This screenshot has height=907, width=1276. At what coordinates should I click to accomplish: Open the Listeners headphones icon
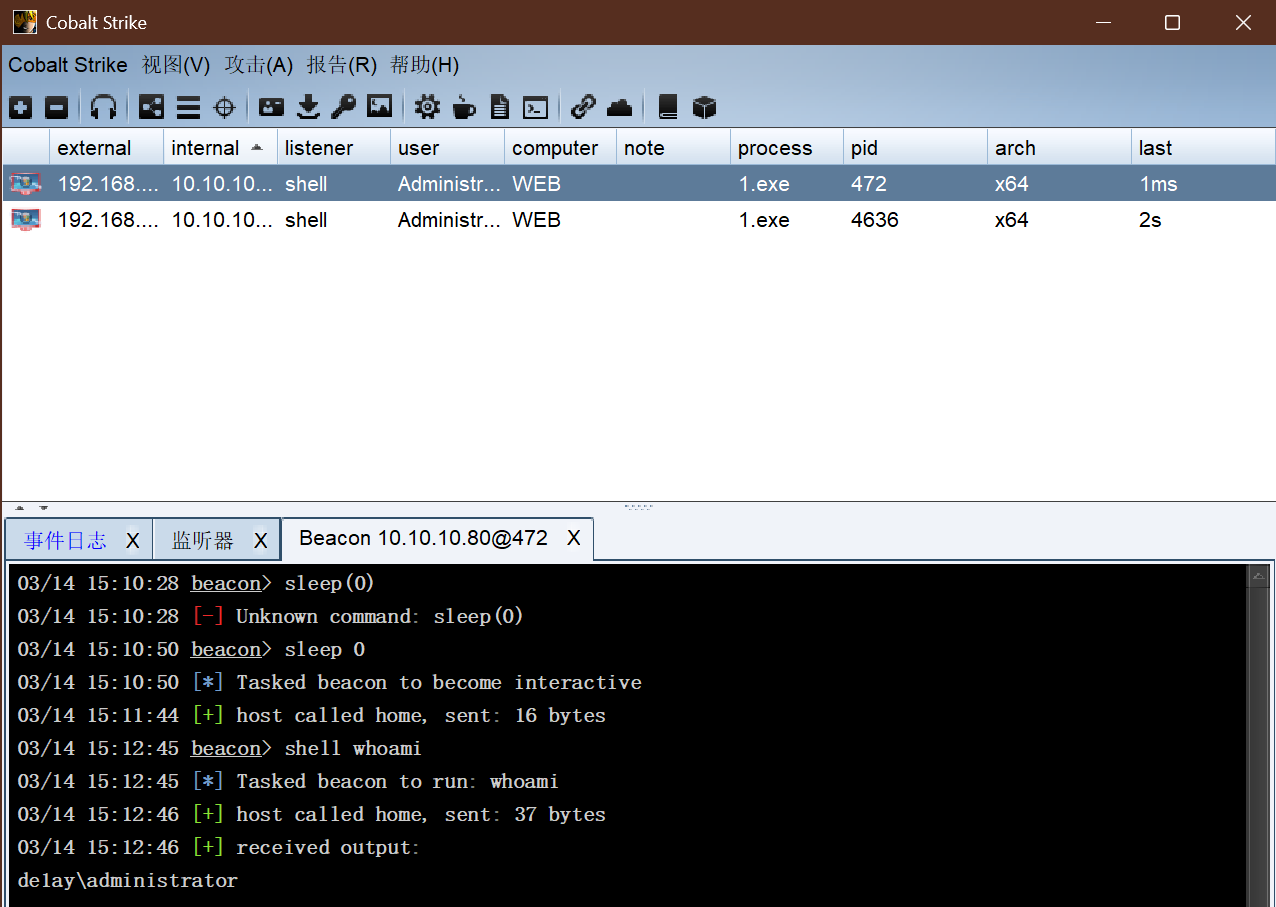(x=104, y=107)
